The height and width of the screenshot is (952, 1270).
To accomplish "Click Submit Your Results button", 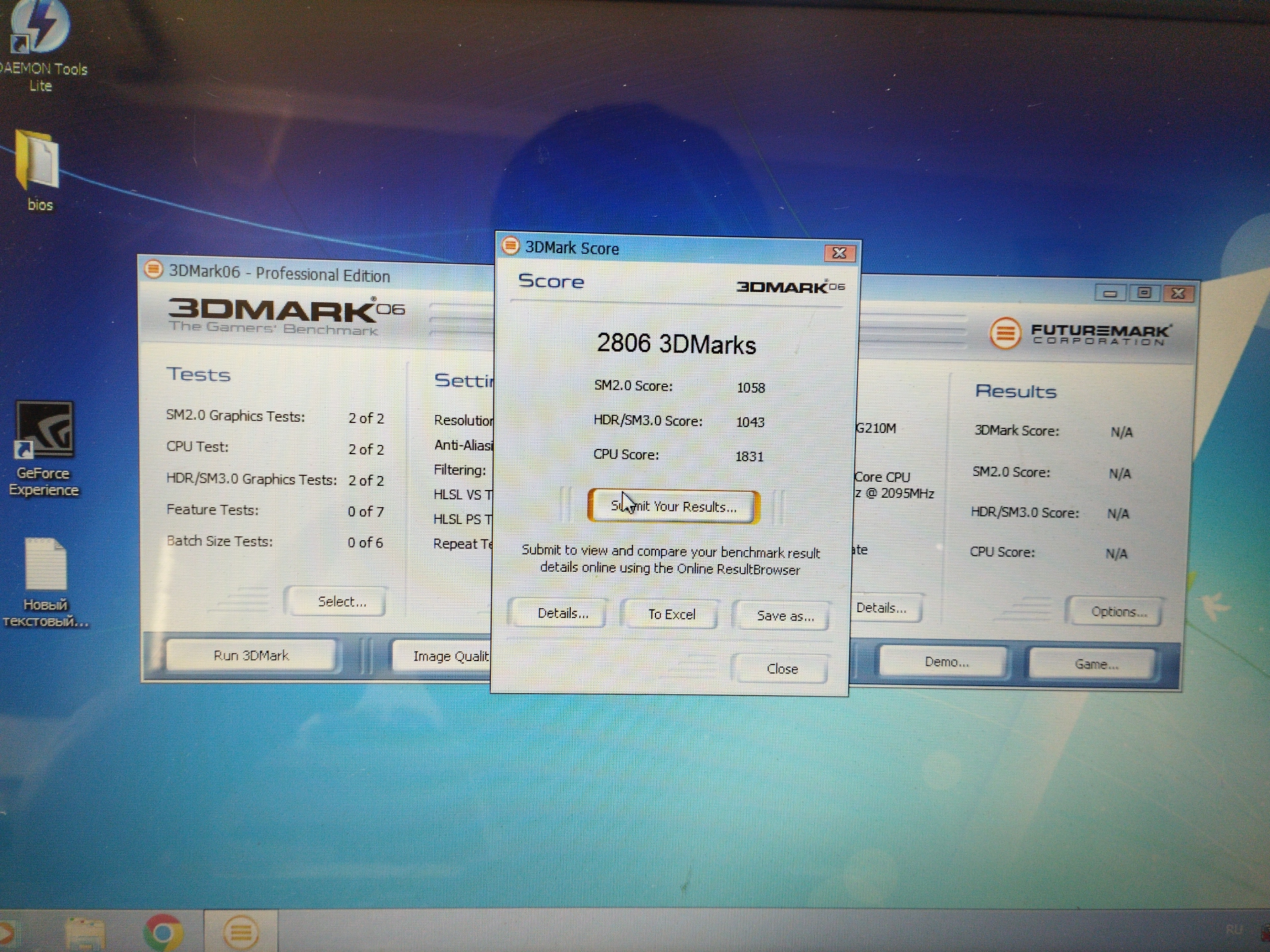I will (673, 506).
